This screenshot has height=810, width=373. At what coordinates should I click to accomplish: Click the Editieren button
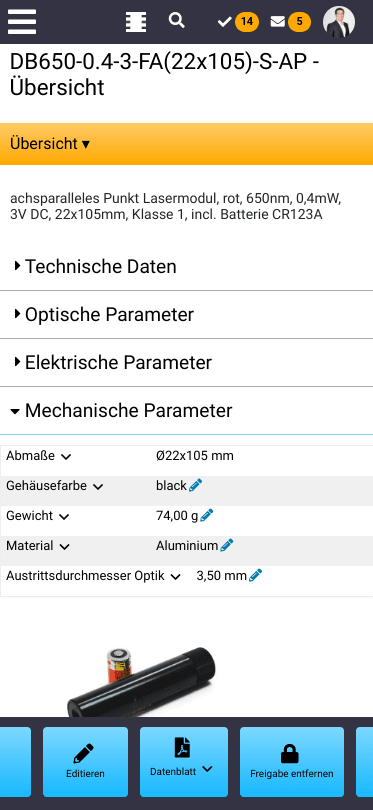point(85,762)
